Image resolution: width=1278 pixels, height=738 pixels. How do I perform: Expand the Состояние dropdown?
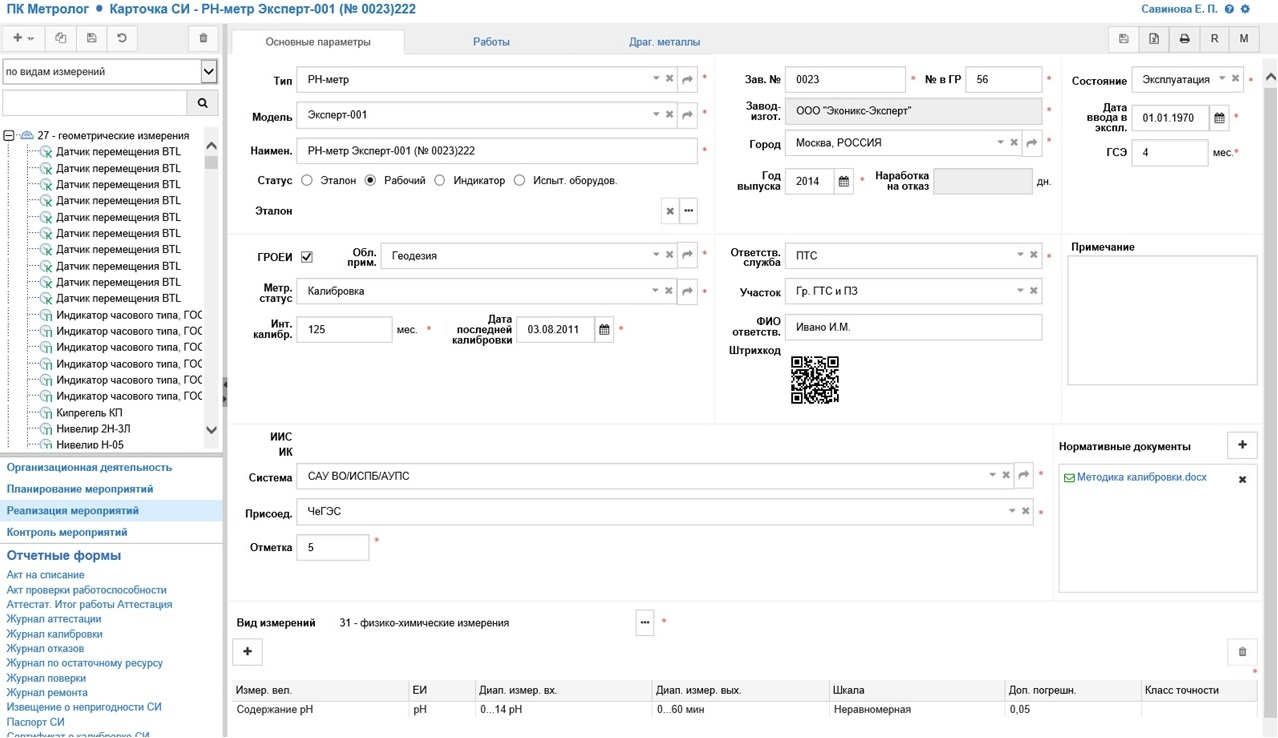point(1221,79)
